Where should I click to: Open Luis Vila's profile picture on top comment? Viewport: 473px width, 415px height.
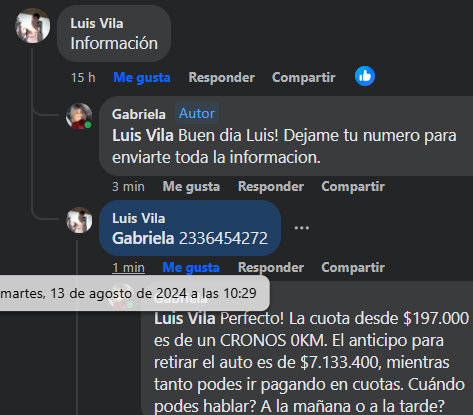[33, 26]
